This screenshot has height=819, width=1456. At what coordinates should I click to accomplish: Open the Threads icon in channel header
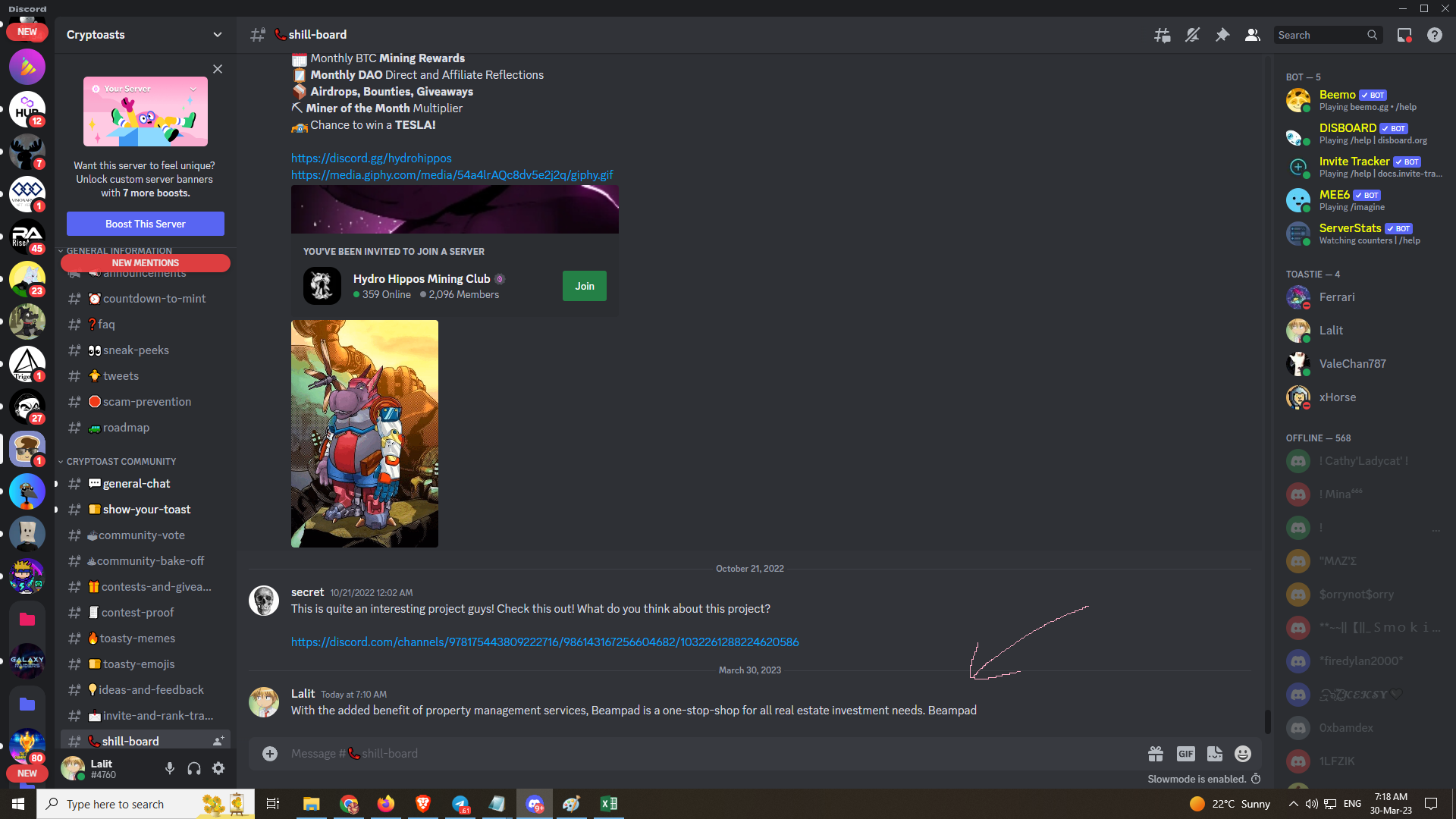[x=1162, y=35]
